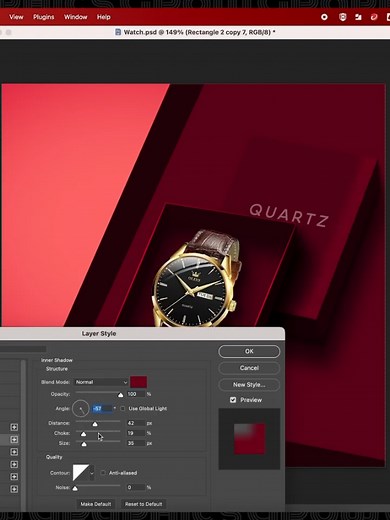Viewport: 390px width, 520px height.
Task: Click the New Style... button
Action: point(249,385)
